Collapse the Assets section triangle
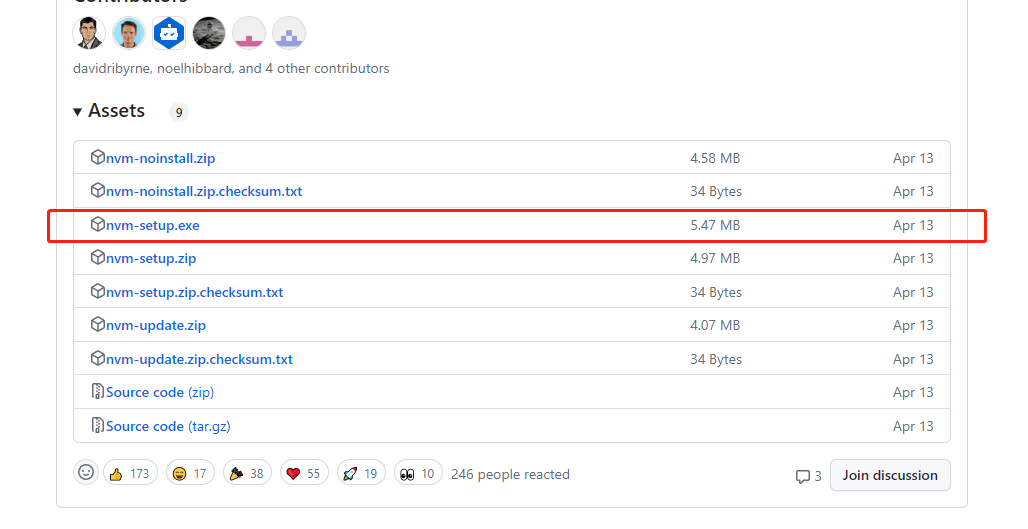 (x=78, y=112)
